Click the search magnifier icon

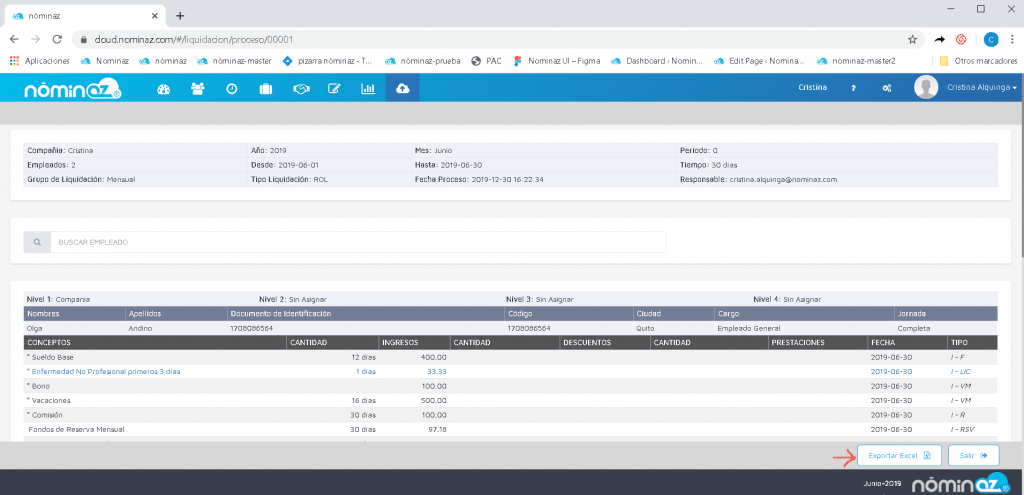click(x=37, y=242)
